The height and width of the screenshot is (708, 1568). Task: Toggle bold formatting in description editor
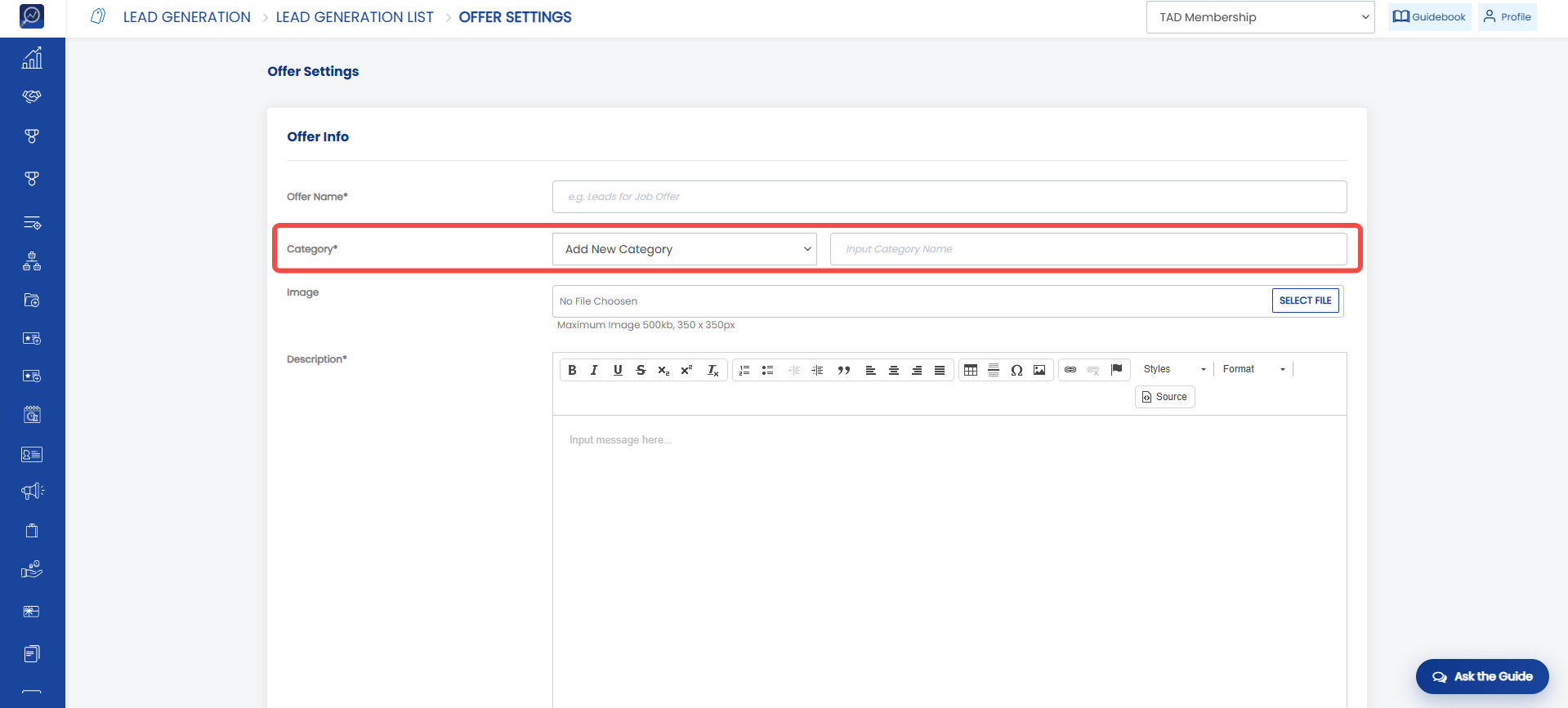point(572,370)
